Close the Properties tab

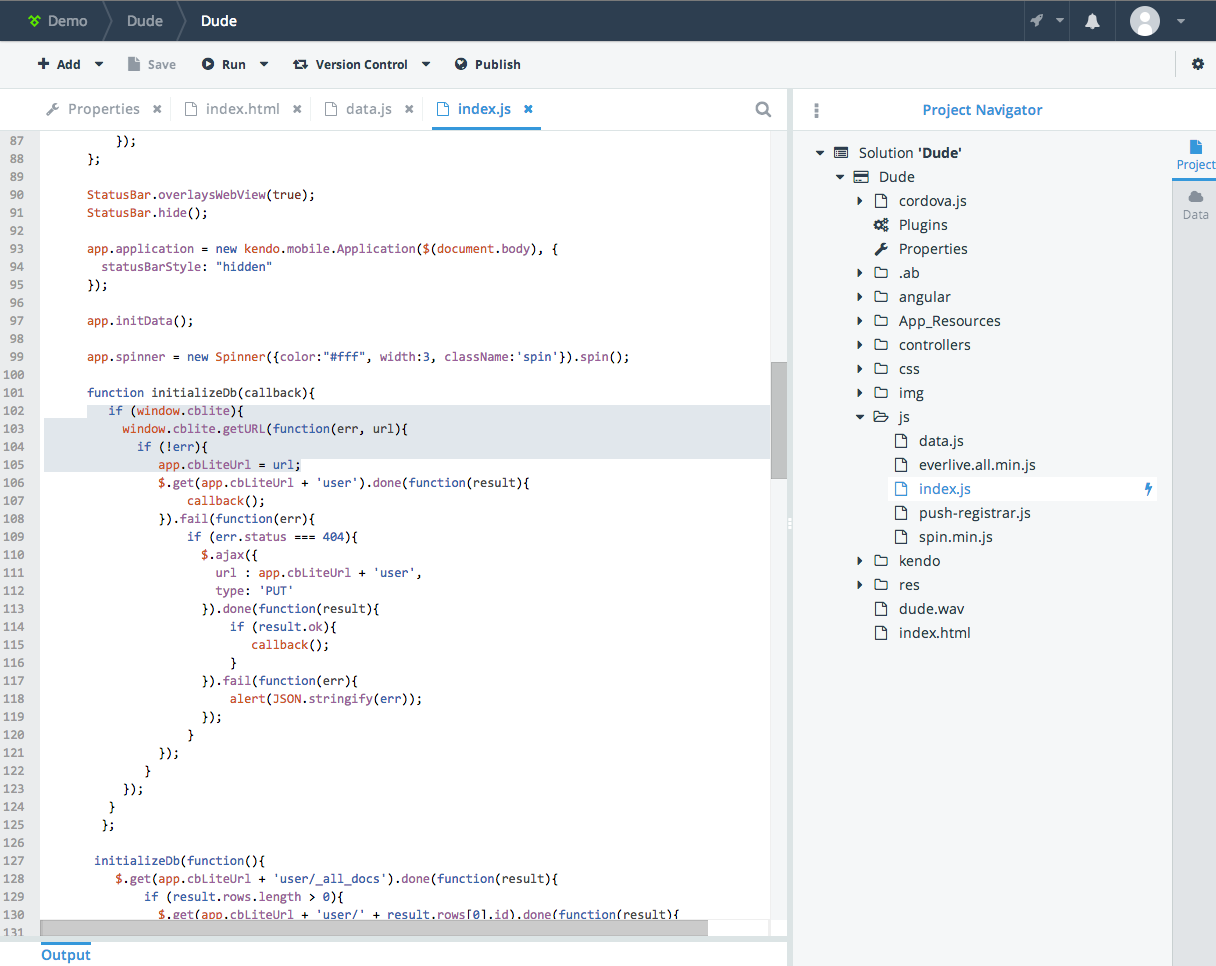tap(157, 109)
